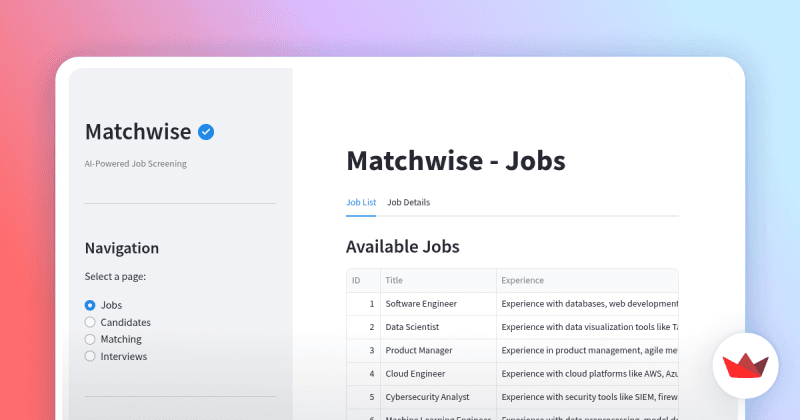Select the Data Scientist job row
This screenshot has width=800, height=420.
point(412,327)
